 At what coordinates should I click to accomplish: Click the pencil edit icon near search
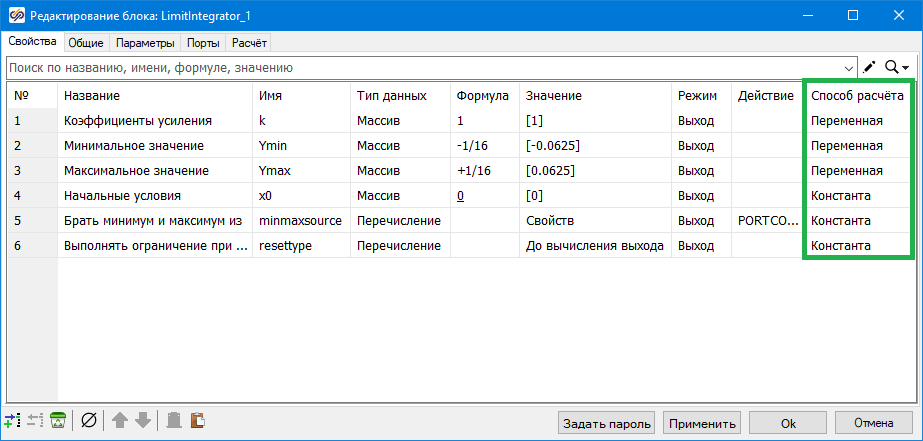(x=869, y=67)
